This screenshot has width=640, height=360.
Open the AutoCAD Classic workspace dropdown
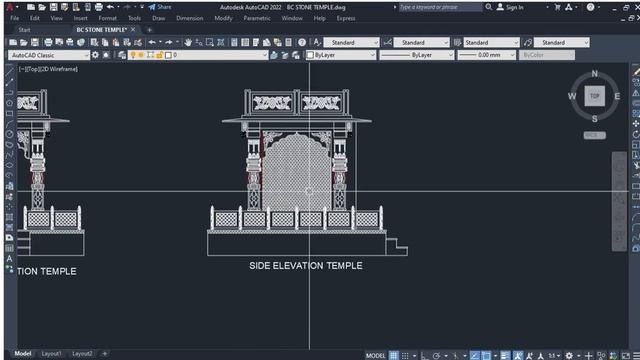pos(49,55)
